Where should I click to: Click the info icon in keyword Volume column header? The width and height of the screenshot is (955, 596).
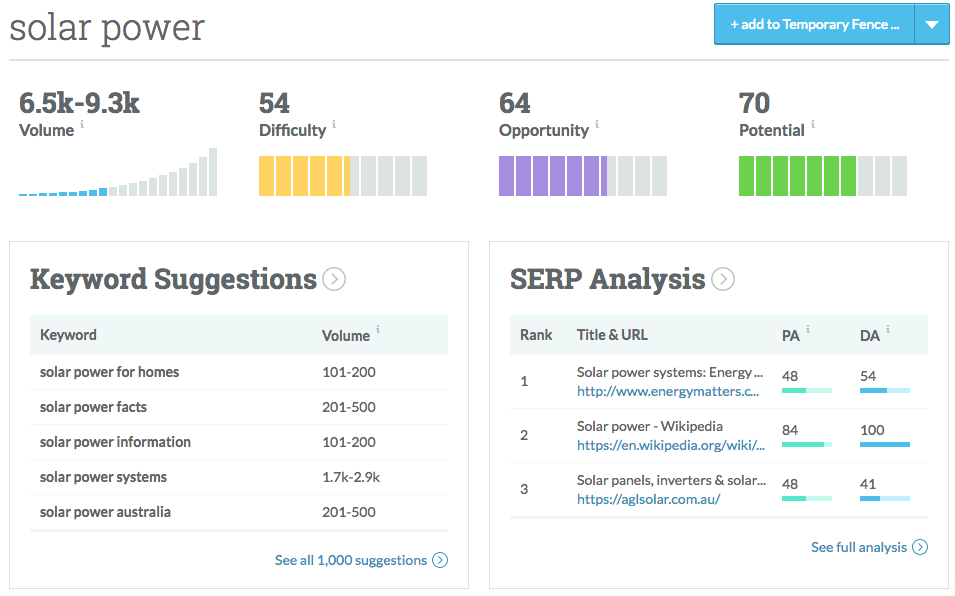(x=378, y=330)
